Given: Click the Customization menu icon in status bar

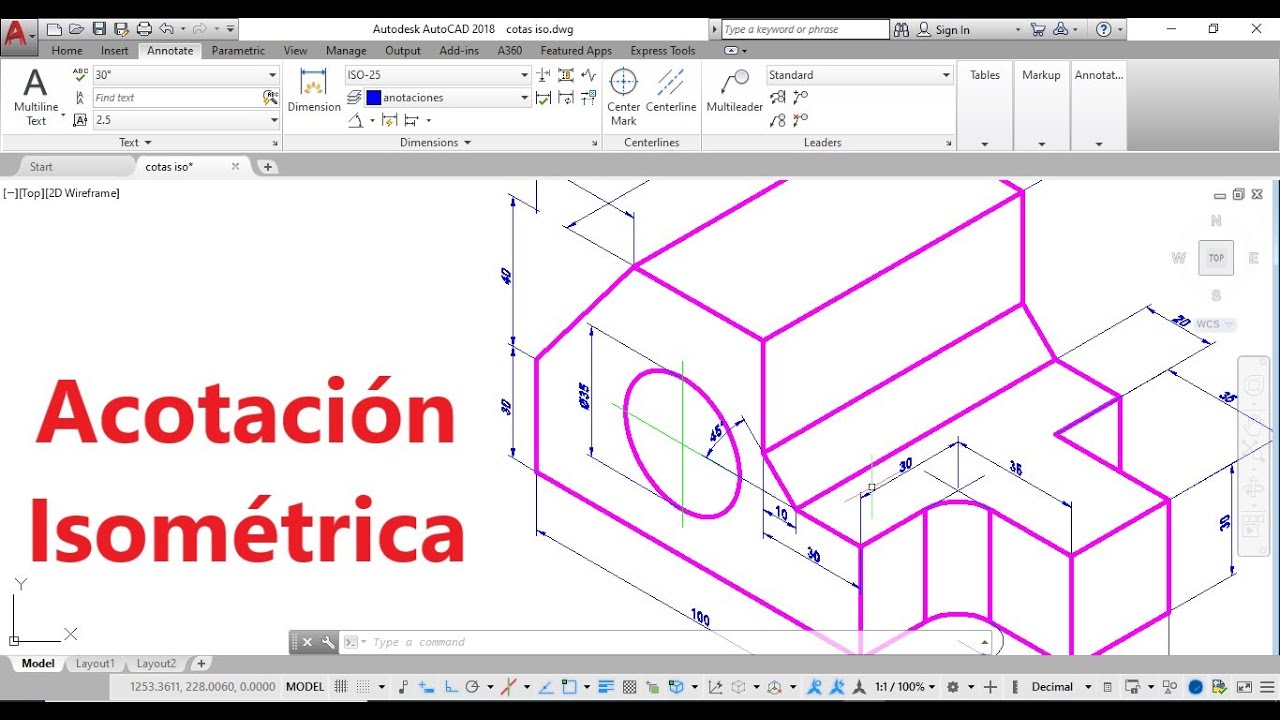Looking at the screenshot, I should (x=1265, y=687).
